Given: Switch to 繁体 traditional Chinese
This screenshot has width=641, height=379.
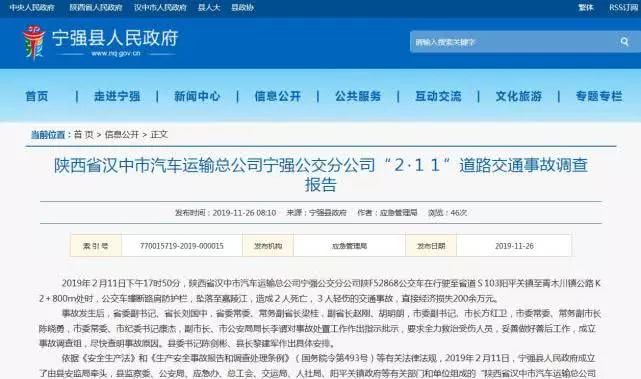Looking at the screenshot, I should [586, 7].
